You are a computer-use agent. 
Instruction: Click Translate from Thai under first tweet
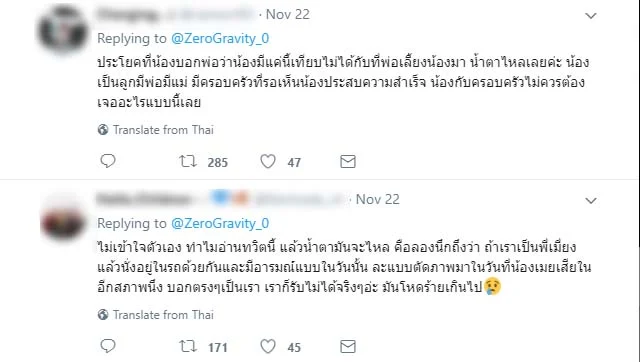[163, 130]
